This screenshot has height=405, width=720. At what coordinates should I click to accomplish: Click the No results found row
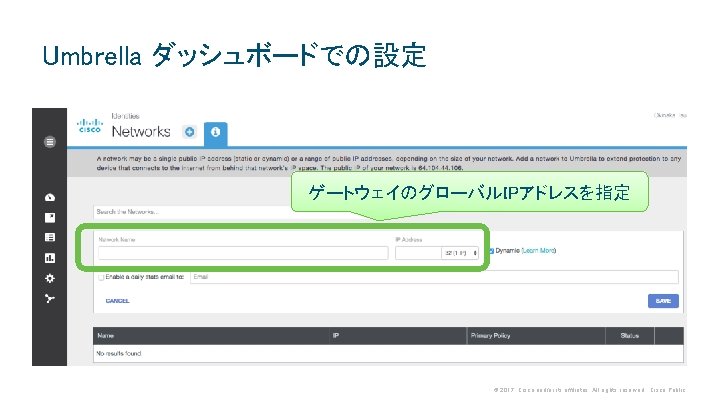(388, 354)
